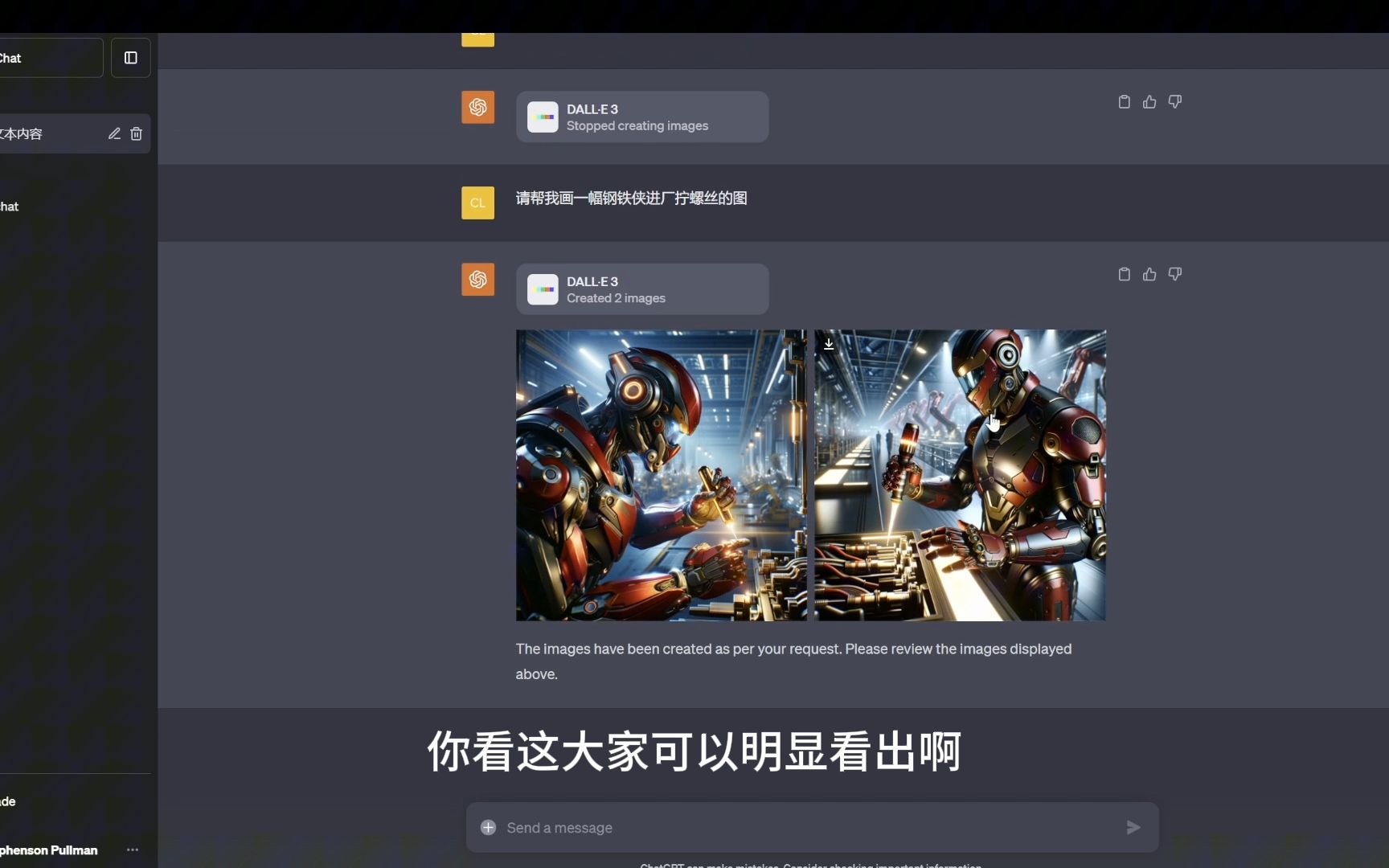The width and height of the screenshot is (1389, 868).
Task: Click the send message arrow
Action: [1133, 828]
